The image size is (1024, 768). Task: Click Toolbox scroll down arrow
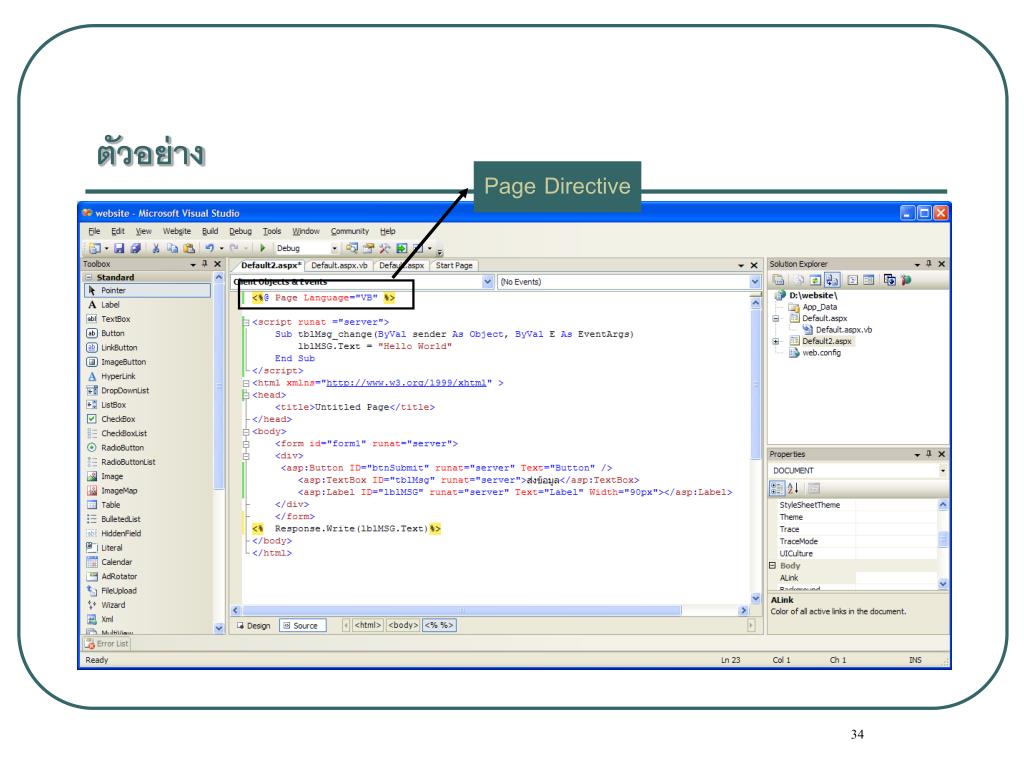pyautogui.click(x=219, y=628)
